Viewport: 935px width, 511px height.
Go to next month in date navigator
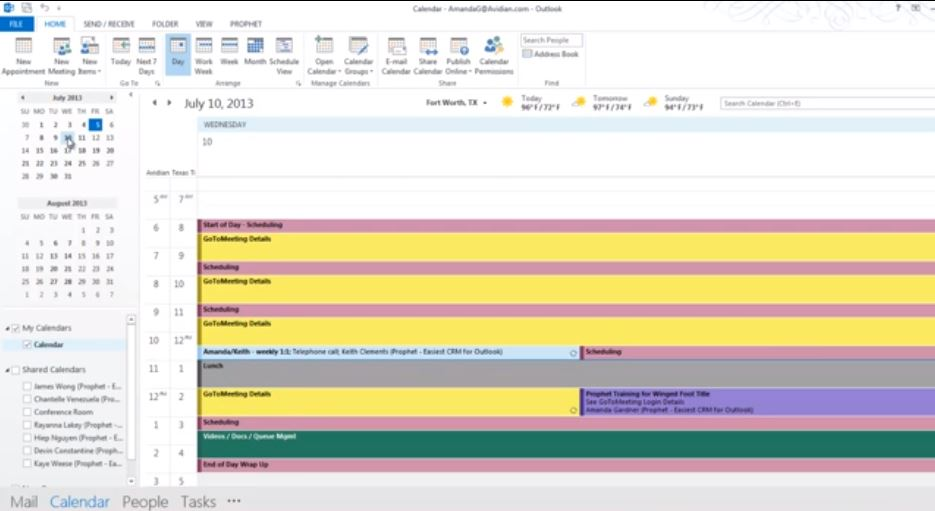pos(111,98)
